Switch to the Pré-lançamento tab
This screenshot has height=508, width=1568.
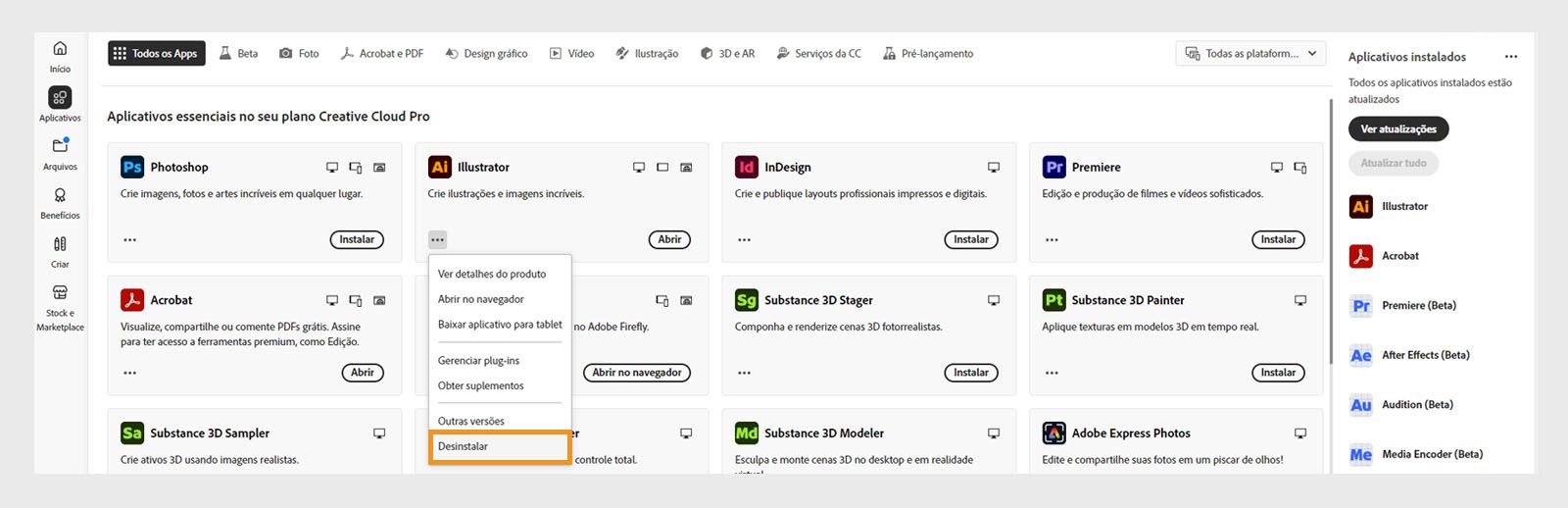pos(927,54)
